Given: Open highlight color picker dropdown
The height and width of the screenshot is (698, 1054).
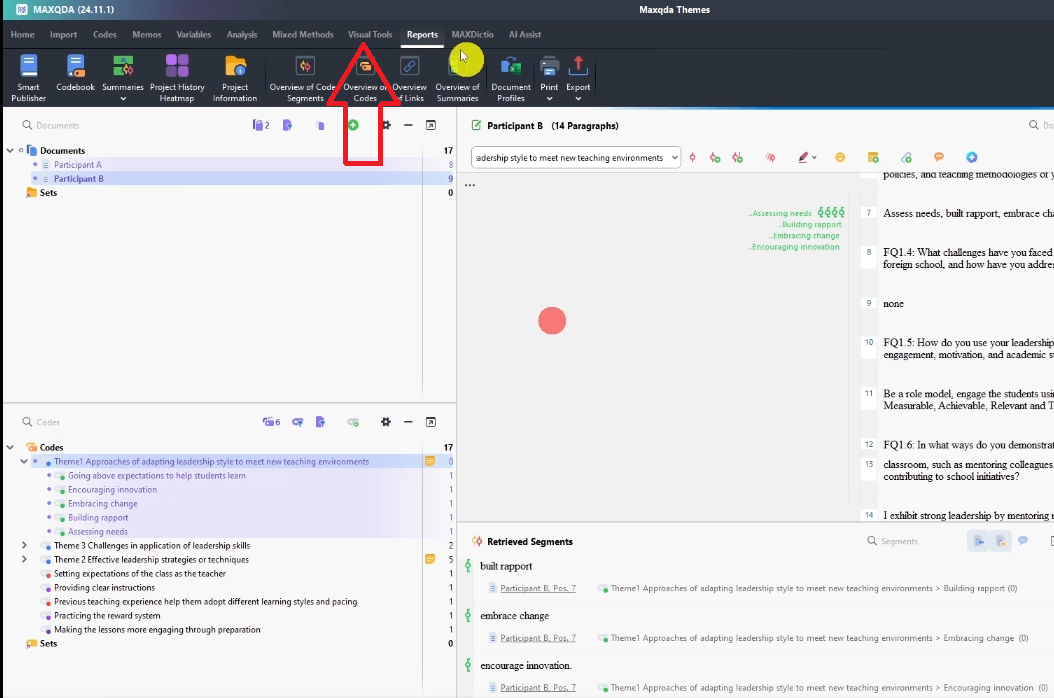Looking at the screenshot, I should click(x=814, y=158).
